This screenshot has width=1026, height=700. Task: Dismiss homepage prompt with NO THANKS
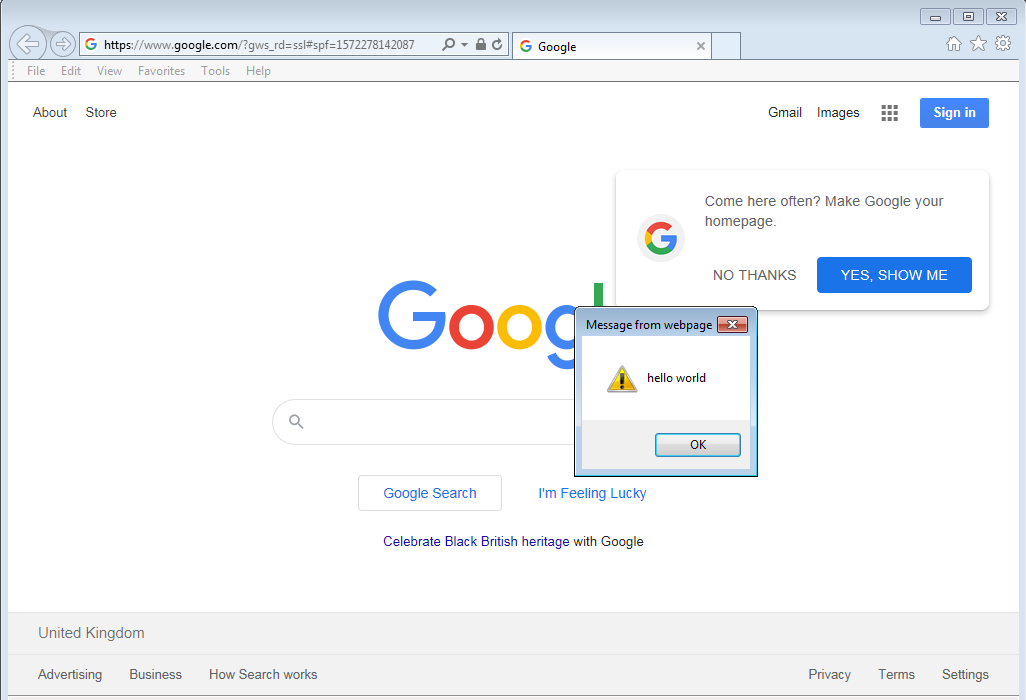(x=754, y=275)
